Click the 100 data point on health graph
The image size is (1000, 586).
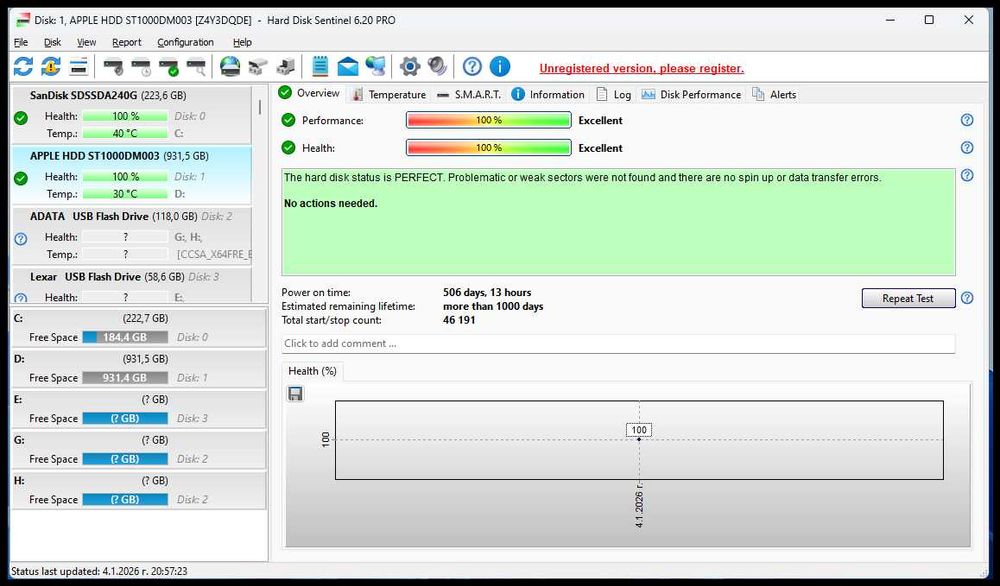(x=639, y=439)
